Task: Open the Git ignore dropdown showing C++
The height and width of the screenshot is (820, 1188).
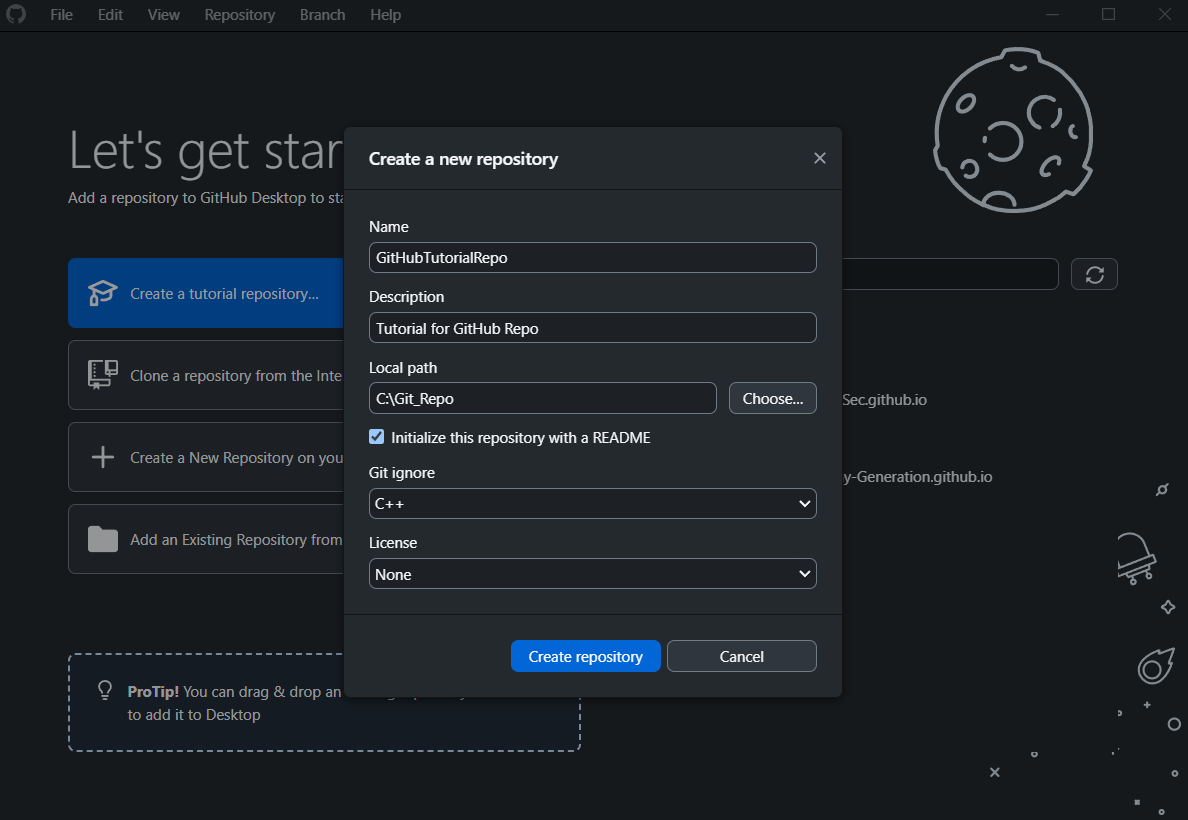Action: pyautogui.click(x=592, y=504)
